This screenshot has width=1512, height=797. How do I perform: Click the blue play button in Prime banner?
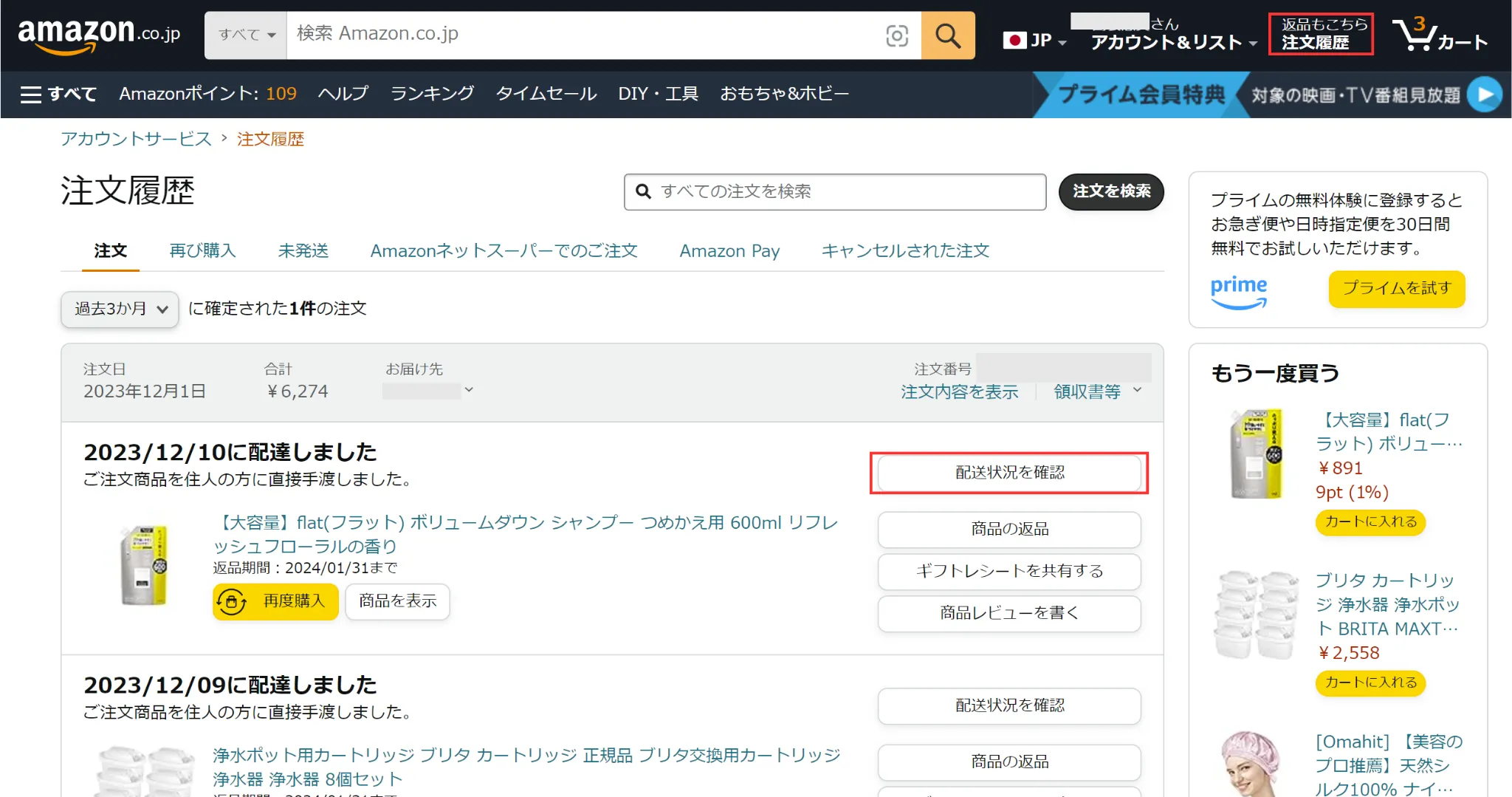[x=1485, y=95]
